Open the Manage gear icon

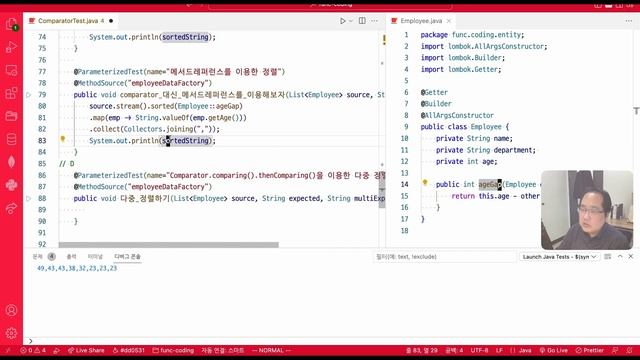(x=11, y=333)
